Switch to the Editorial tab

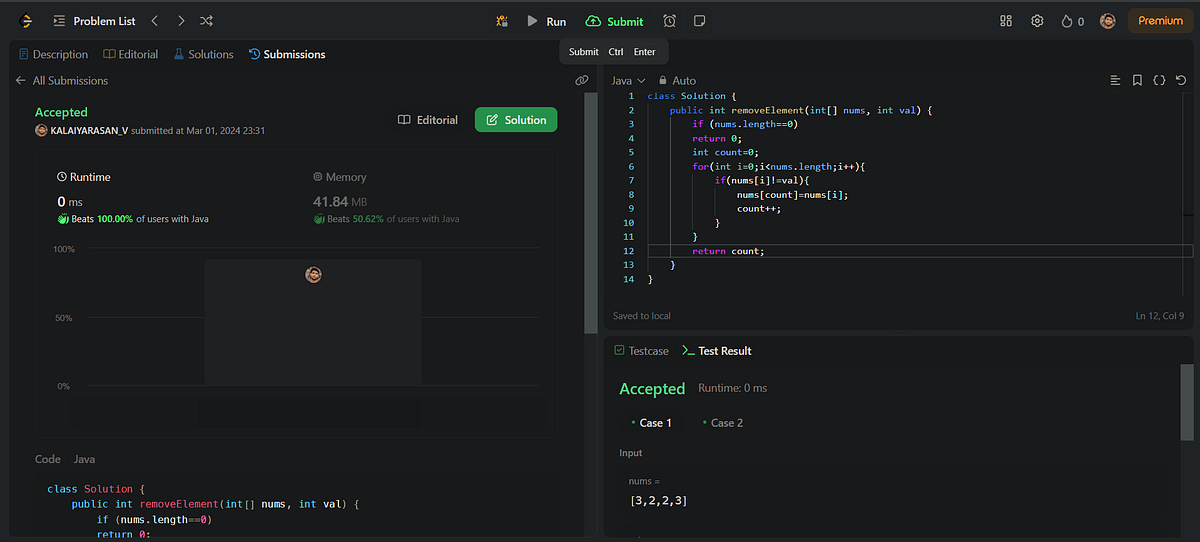[x=131, y=54]
